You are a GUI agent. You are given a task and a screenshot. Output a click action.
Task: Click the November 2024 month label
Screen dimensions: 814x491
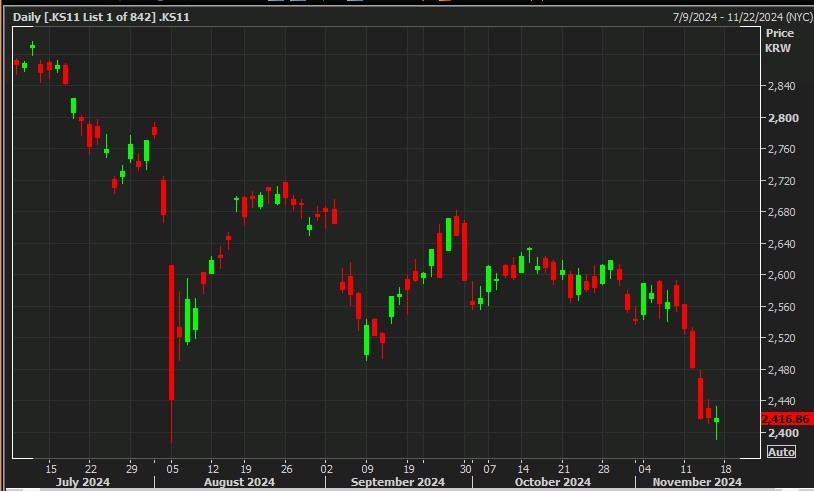click(697, 482)
